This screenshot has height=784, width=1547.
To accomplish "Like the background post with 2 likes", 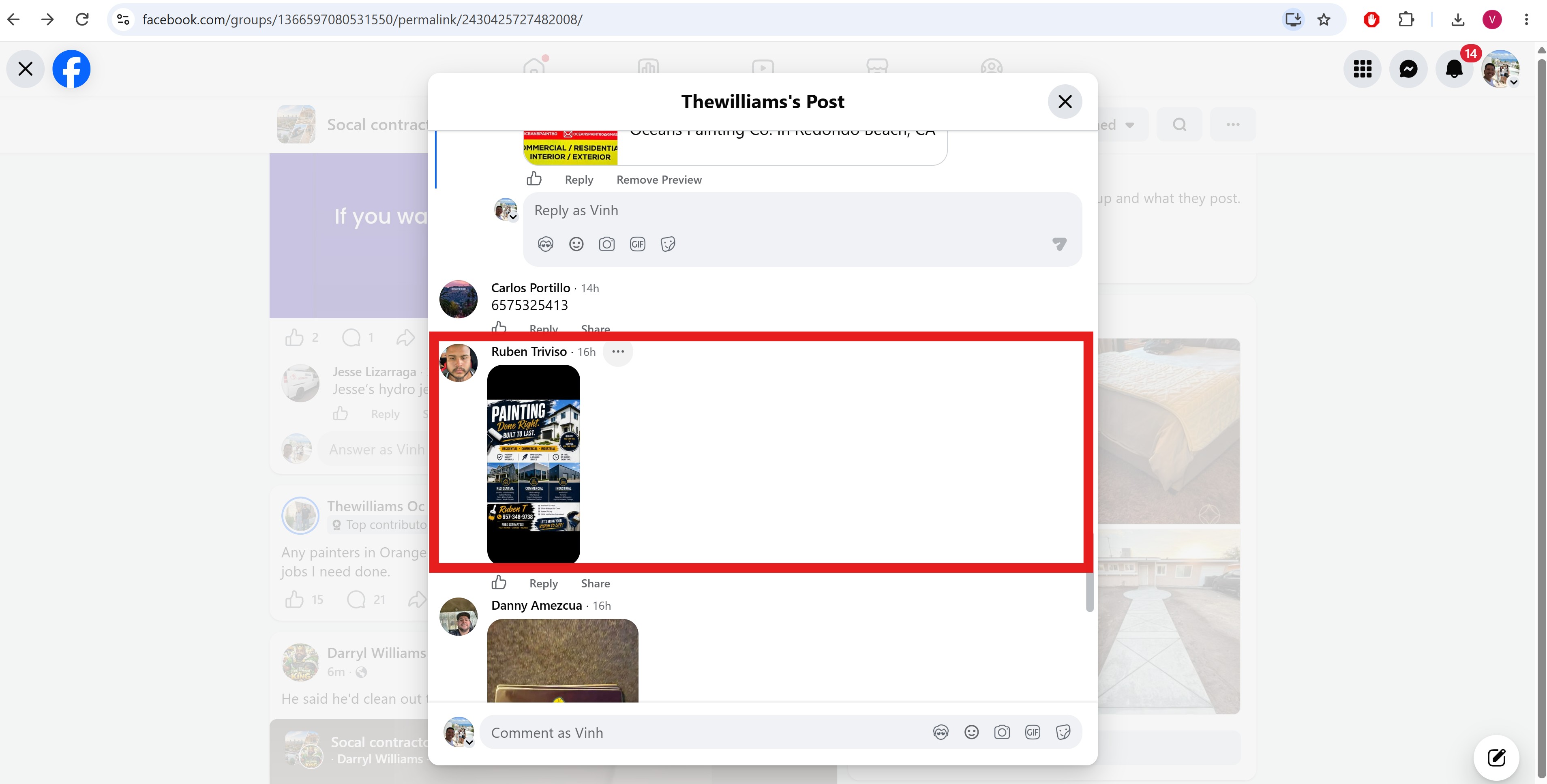I will (x=294, y=337).
